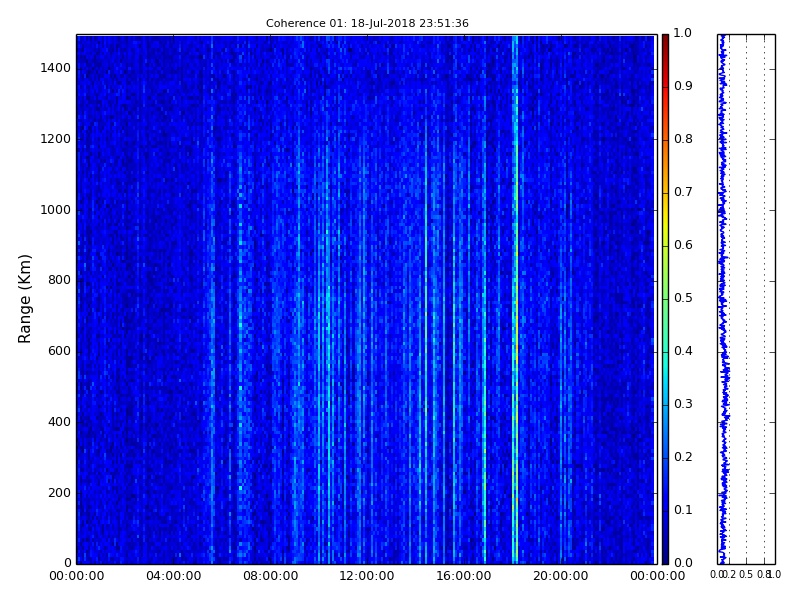This screenshot has height=600, width=800.
Task: Click the 400 range tick label
Action: click(x=59, y=422)
